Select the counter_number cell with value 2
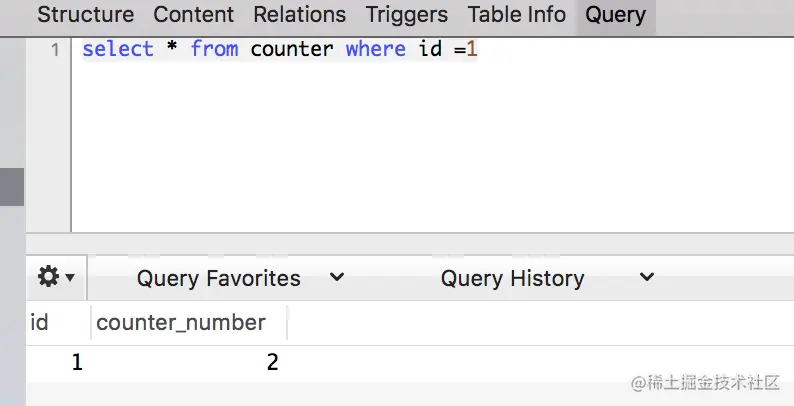The width and height of the screenshot is (794, 406). click(271, 363)
